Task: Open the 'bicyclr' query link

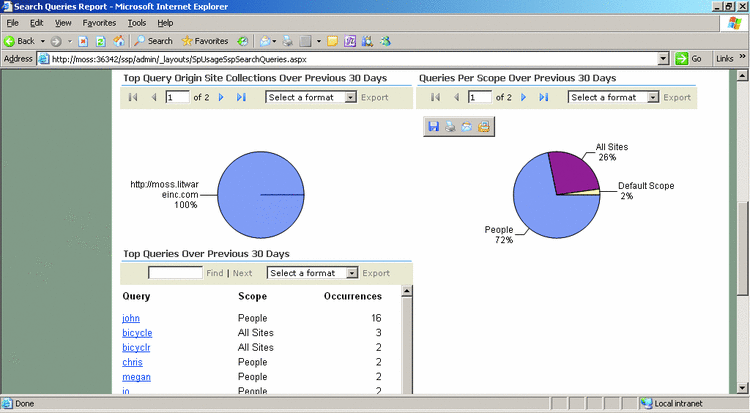Action: 136,347
